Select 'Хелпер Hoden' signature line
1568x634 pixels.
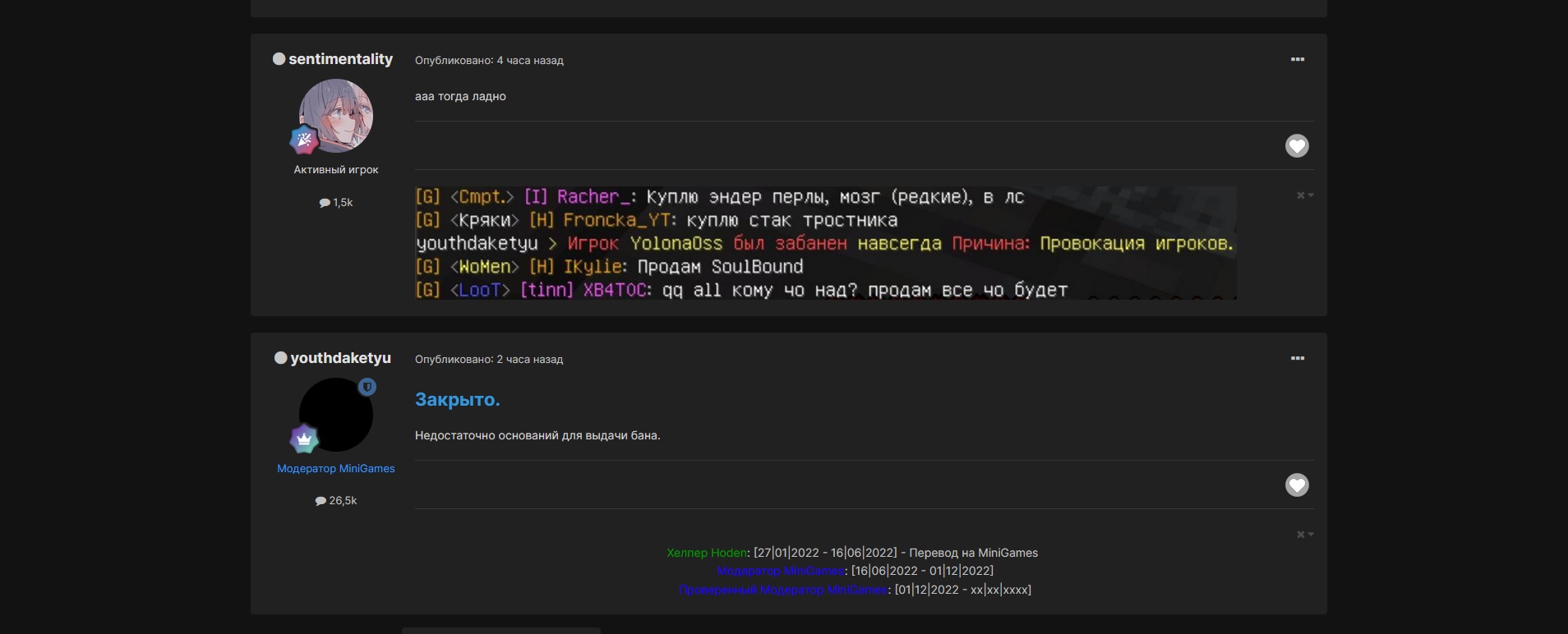852,553
